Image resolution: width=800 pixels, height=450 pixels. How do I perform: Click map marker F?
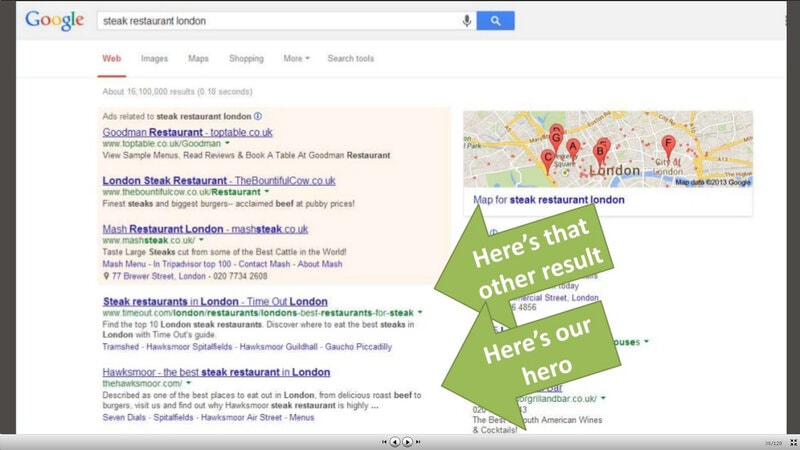tap(668, 146)
